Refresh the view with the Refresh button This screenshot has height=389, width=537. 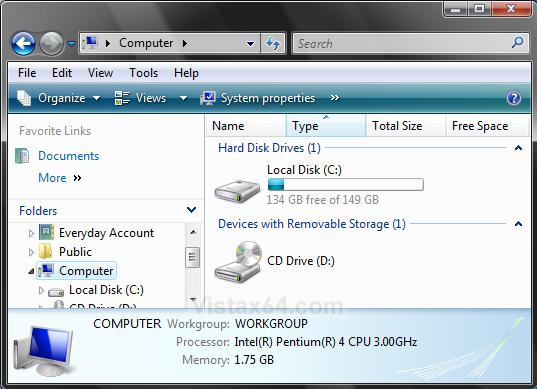tap(273, 43)
